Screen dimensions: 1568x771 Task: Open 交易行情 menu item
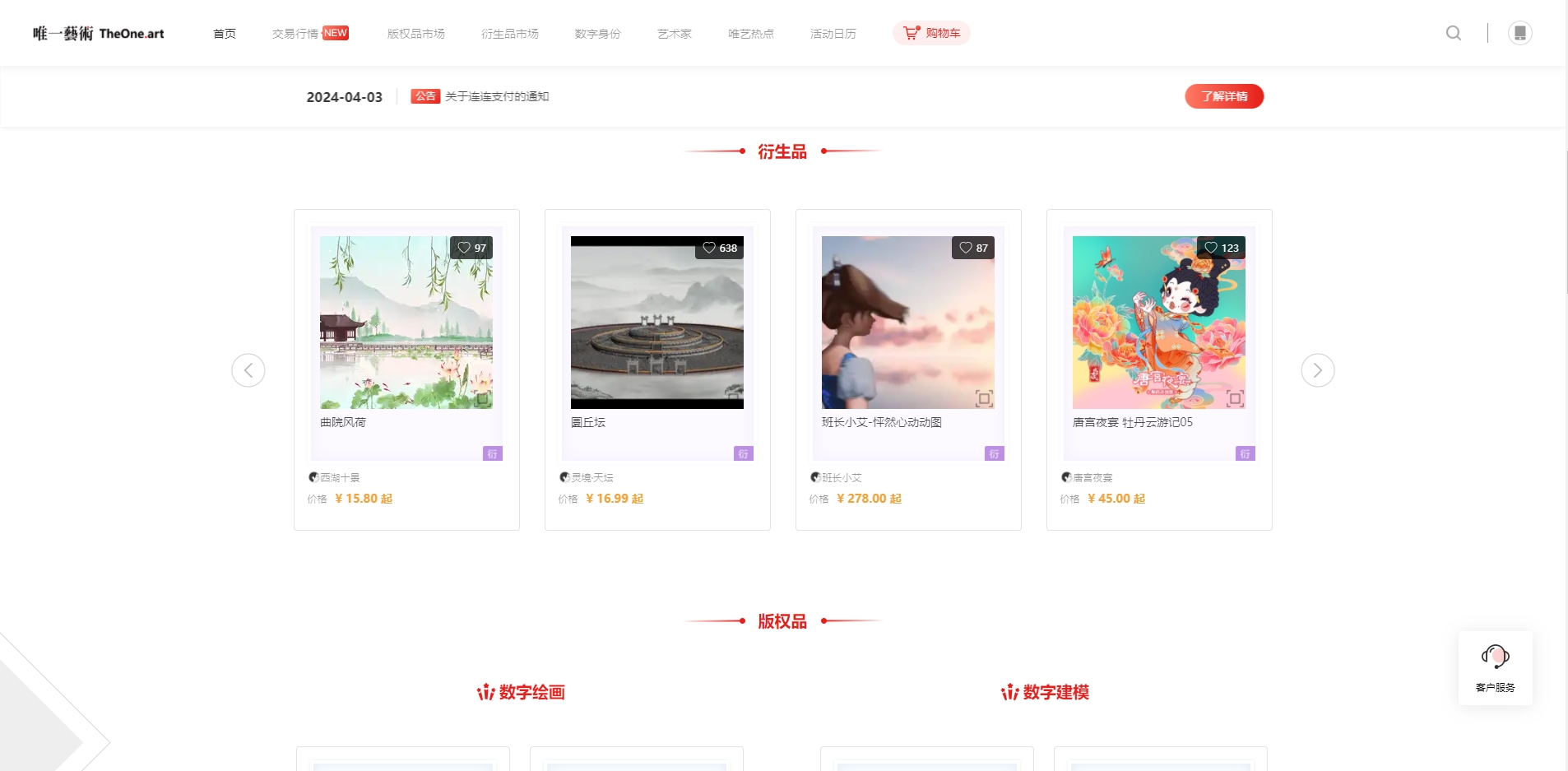tap(295, 34)
